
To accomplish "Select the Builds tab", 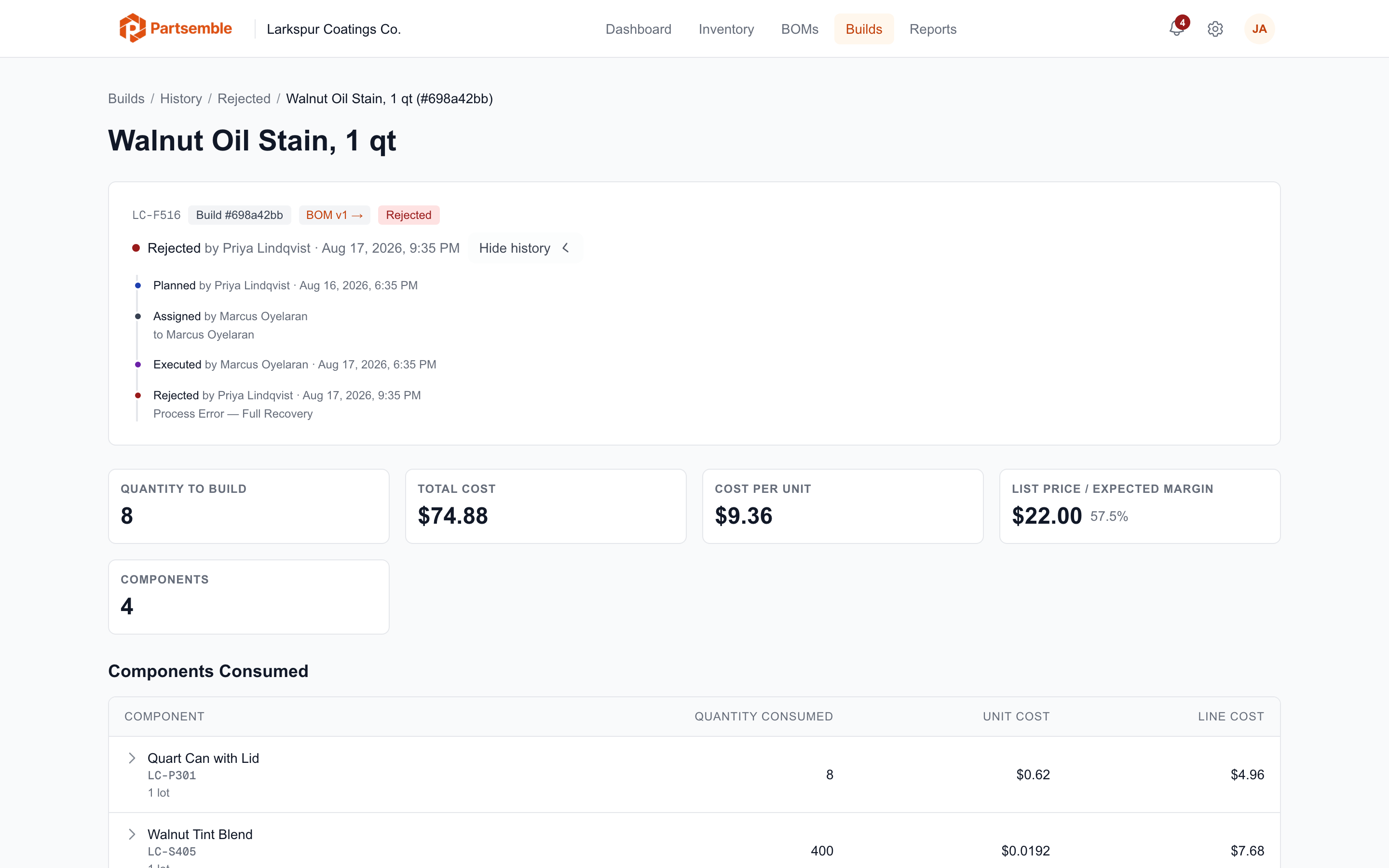I will [x=864, y=29].
